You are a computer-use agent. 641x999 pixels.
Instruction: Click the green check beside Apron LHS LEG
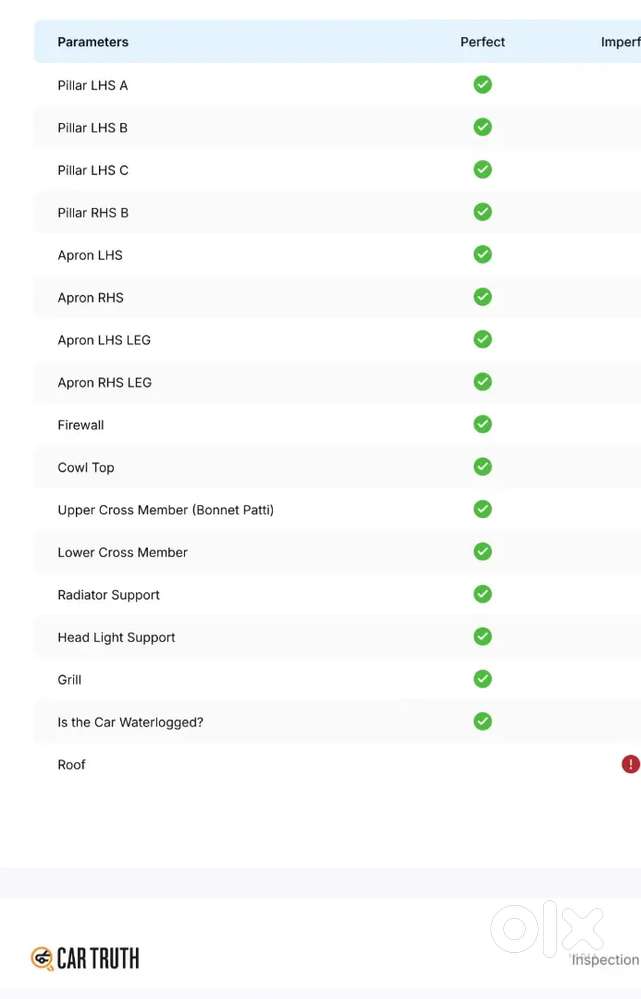(482, 339)
